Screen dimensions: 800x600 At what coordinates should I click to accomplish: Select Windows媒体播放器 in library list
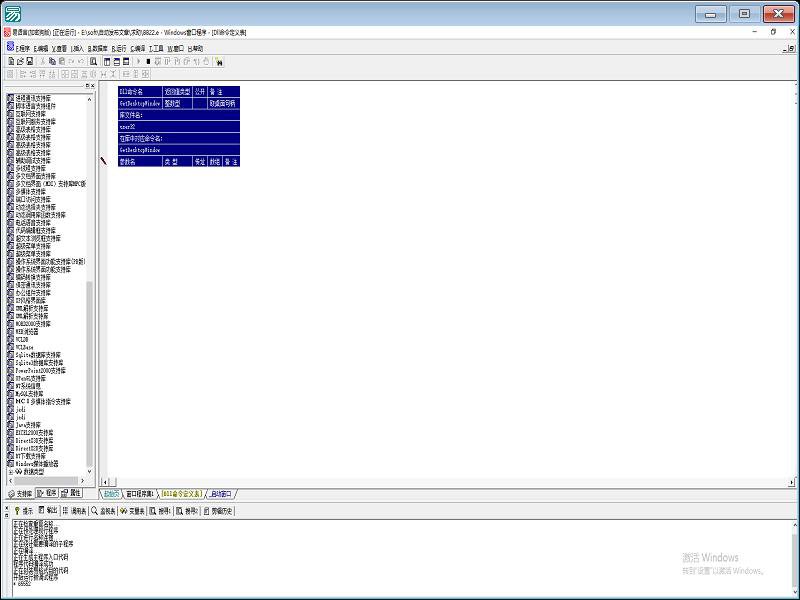click(37, 463)
